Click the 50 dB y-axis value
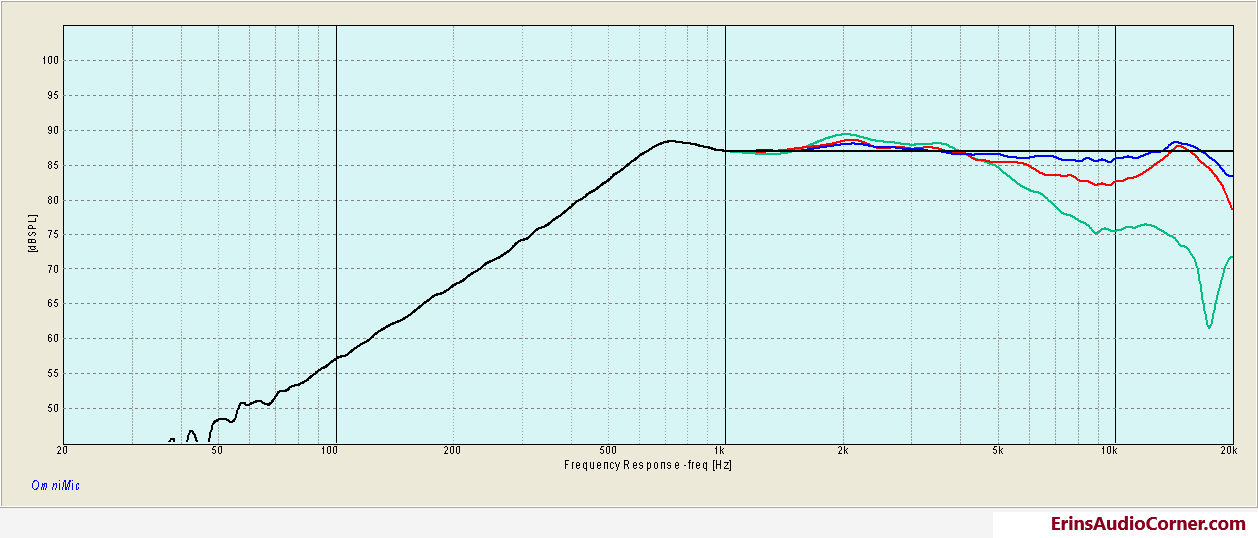Viewport: 1258px width, 538px height. click(55, 409)
